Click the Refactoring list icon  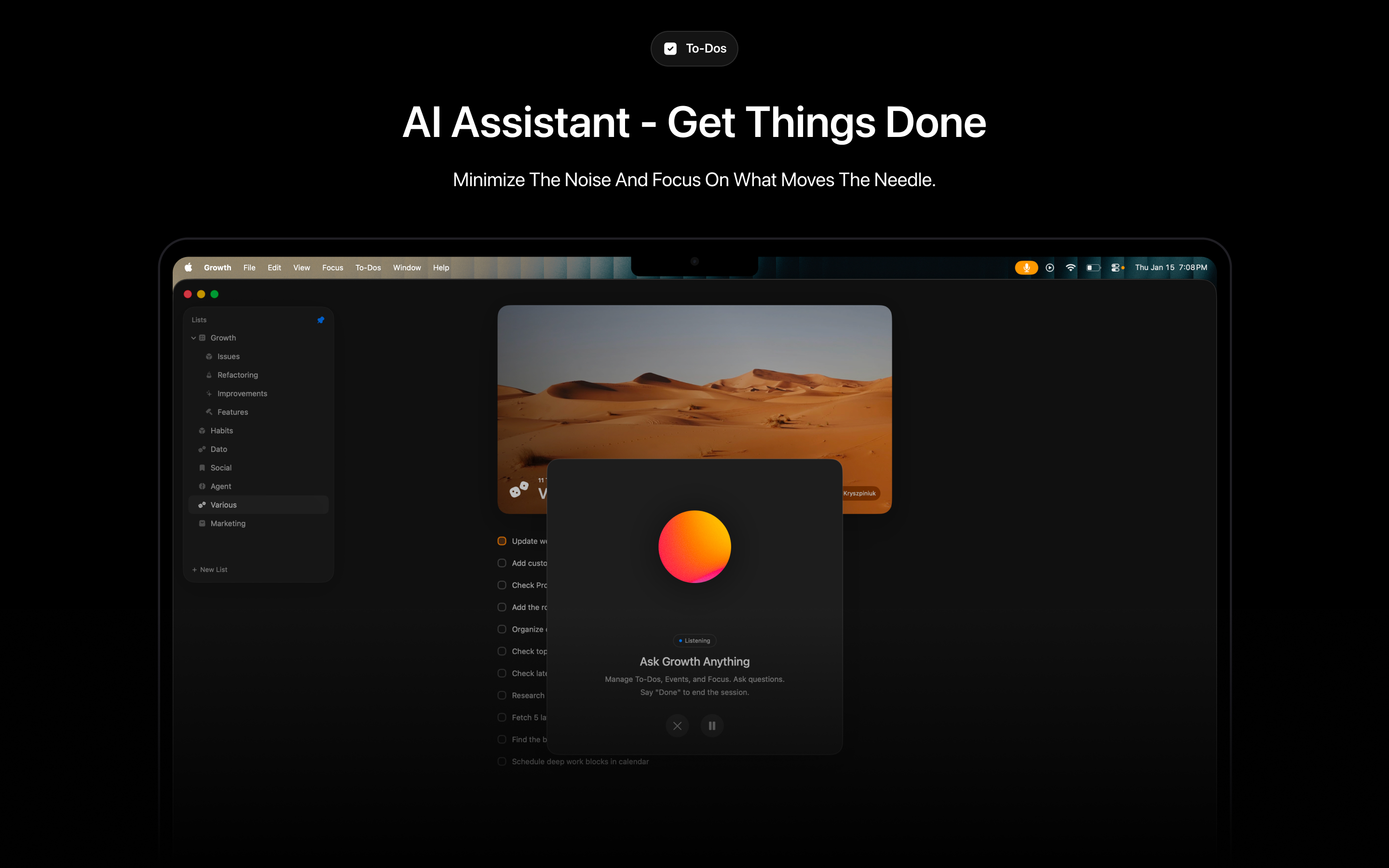(x=209, y=375)
